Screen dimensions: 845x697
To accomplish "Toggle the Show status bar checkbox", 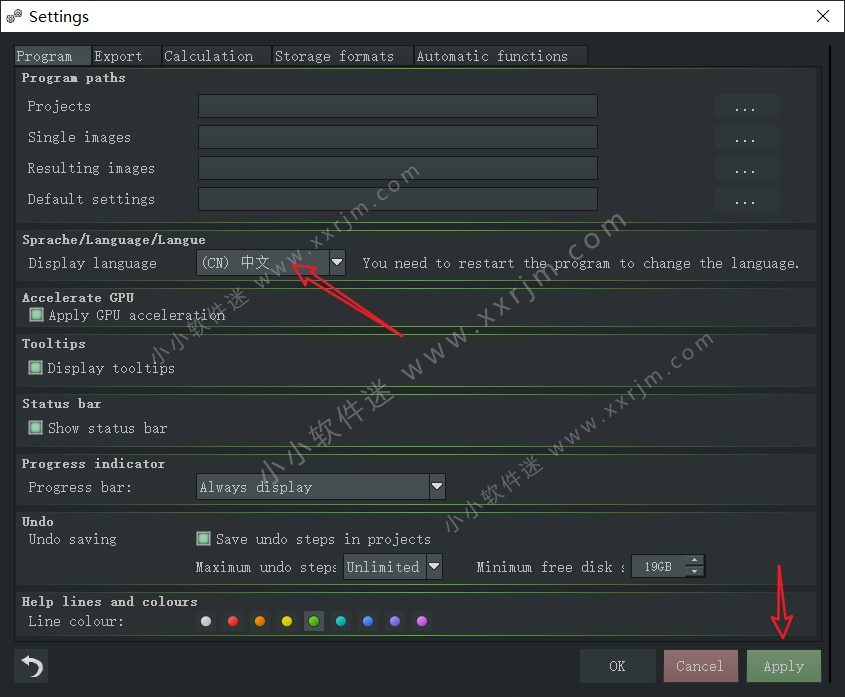I will (37, 428).
